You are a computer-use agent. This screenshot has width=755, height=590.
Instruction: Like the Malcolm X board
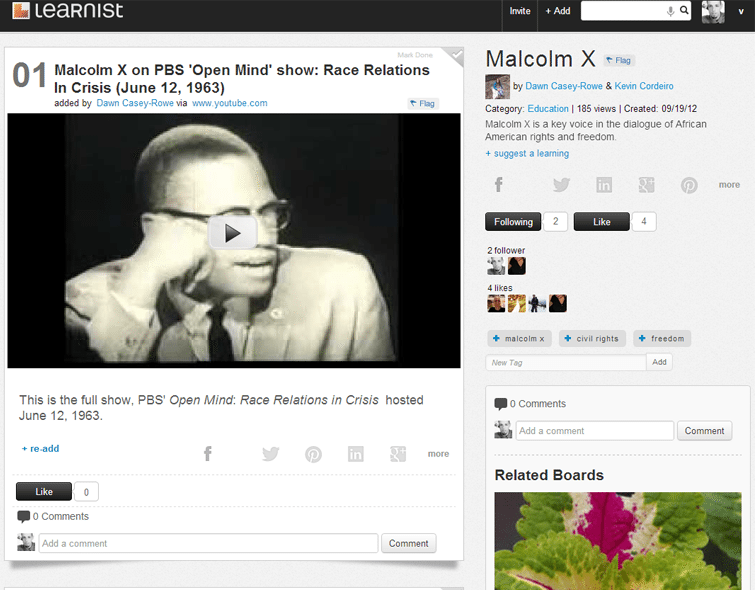pyautogui.click(x=601, y=222)
